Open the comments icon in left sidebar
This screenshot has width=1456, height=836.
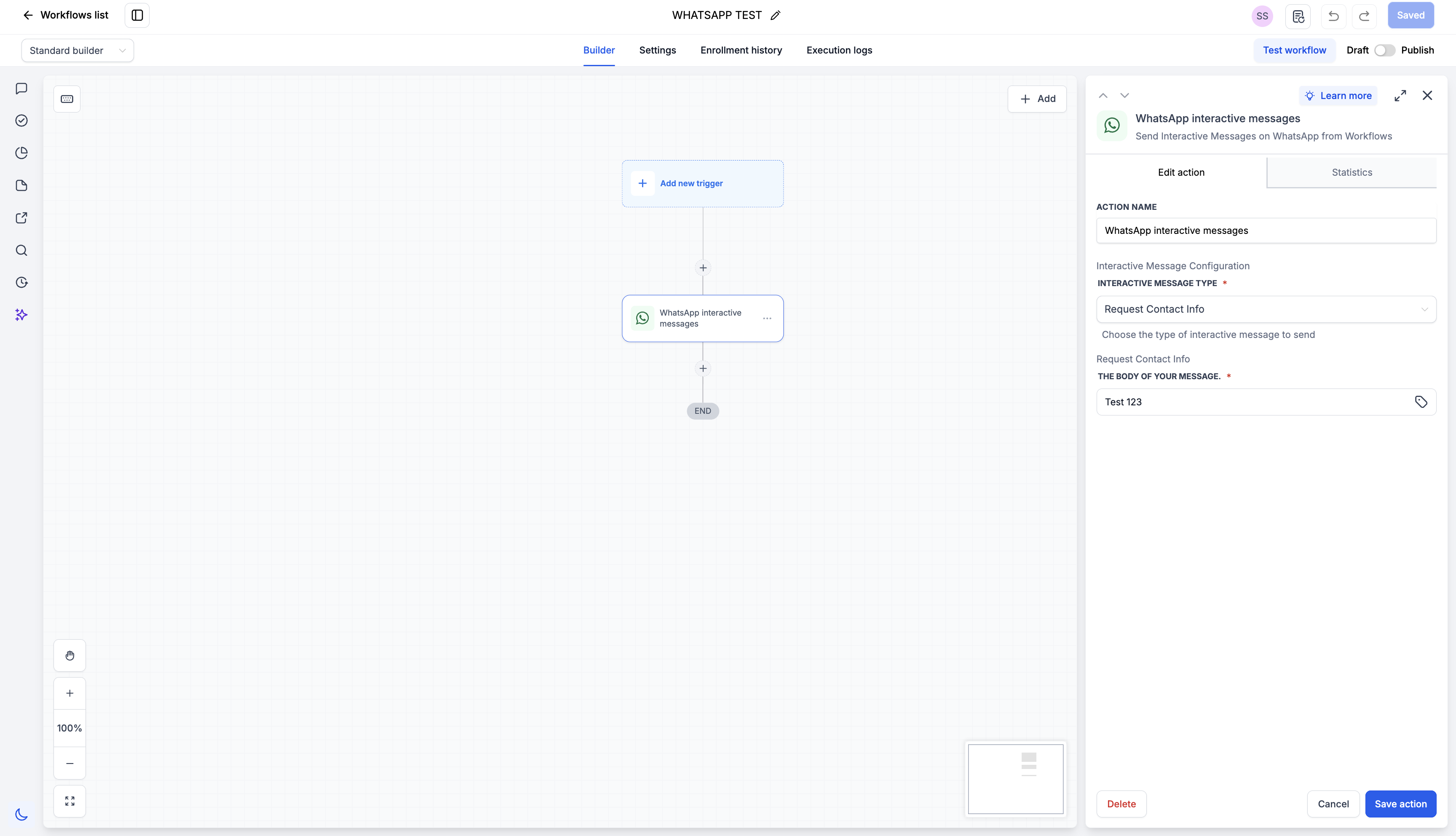pyautogui.click(x=21, y=88)
